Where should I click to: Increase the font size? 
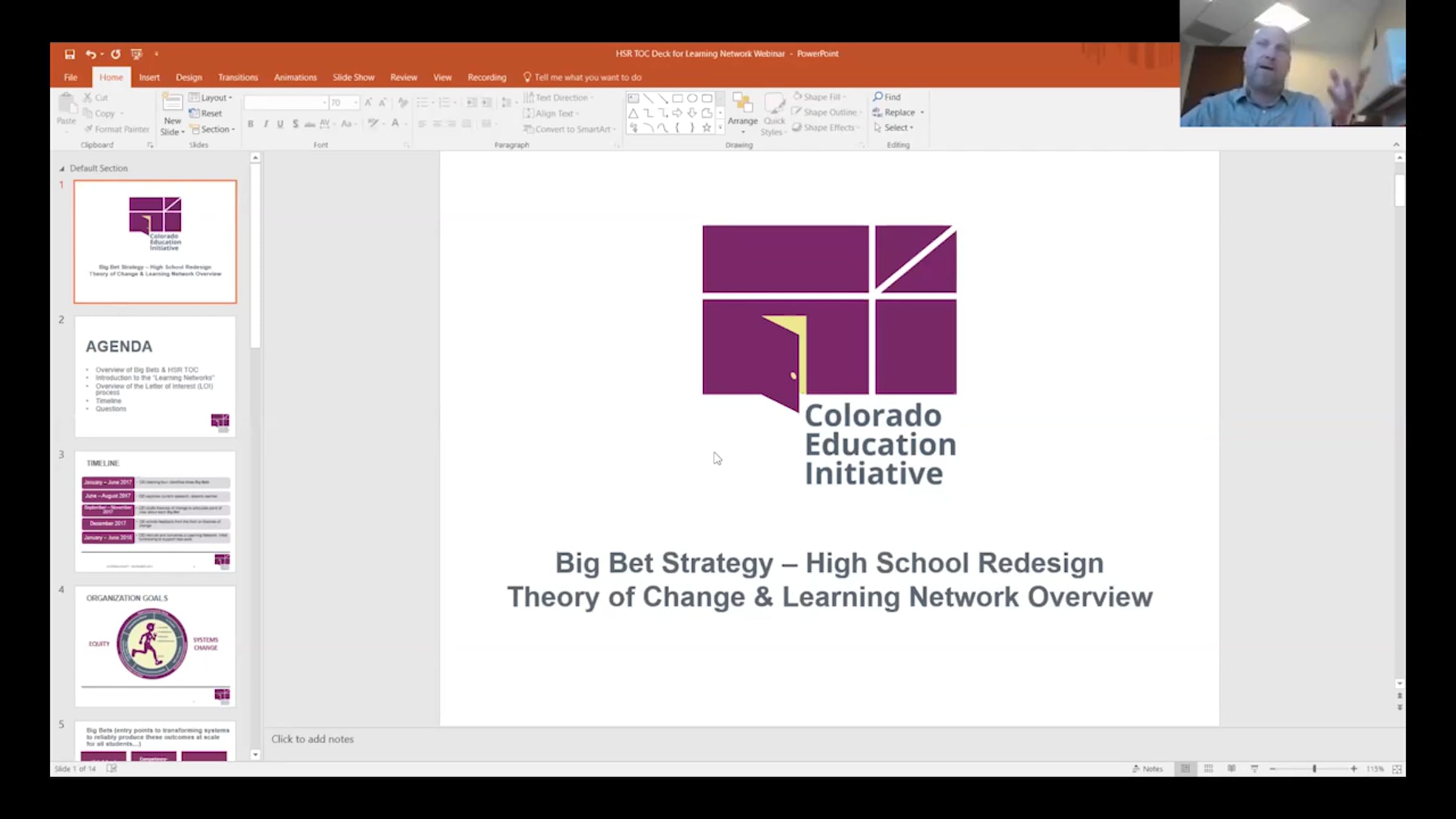point(368,103)
